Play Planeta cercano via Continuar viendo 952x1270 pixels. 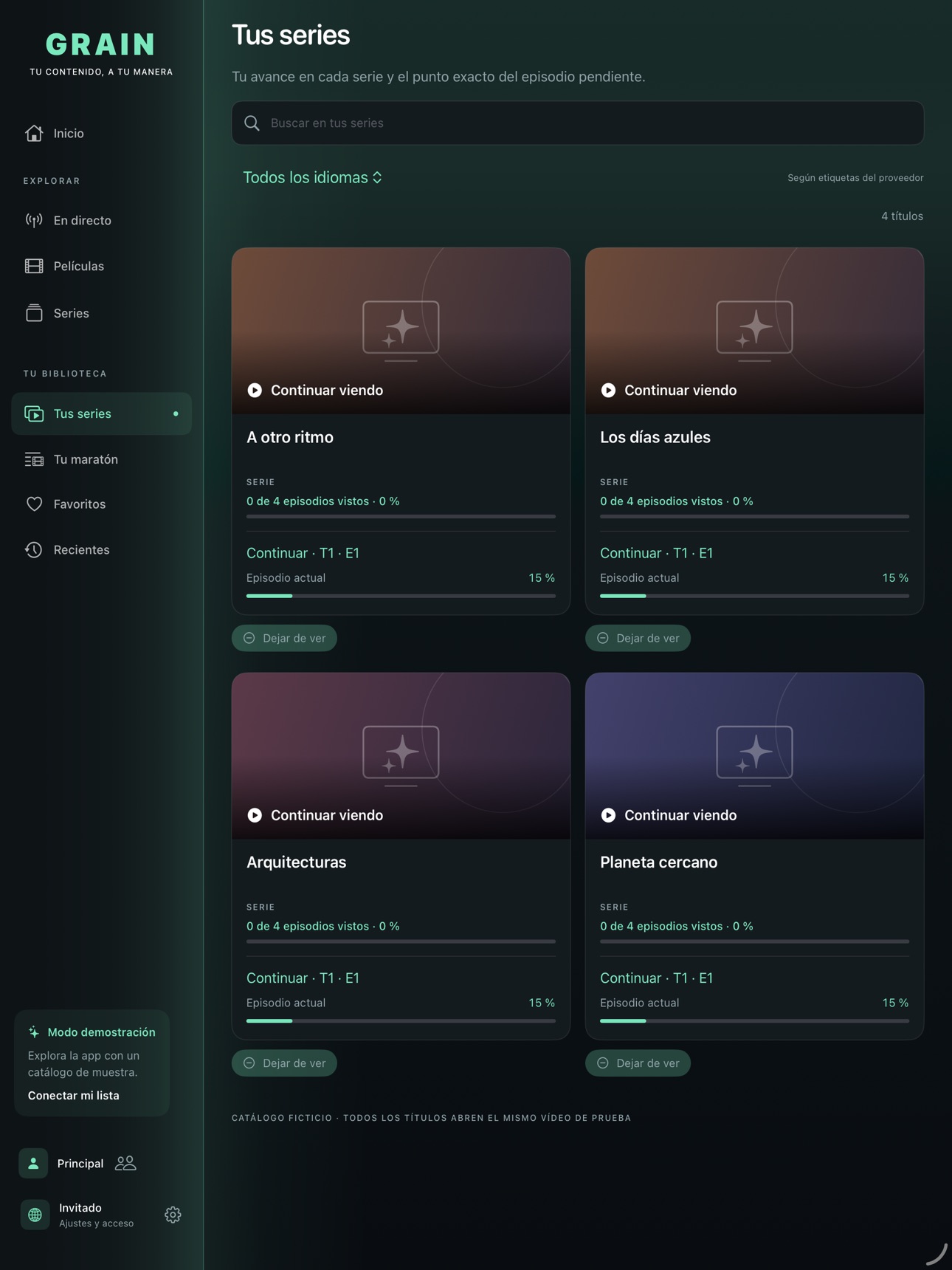coord(669,815)
